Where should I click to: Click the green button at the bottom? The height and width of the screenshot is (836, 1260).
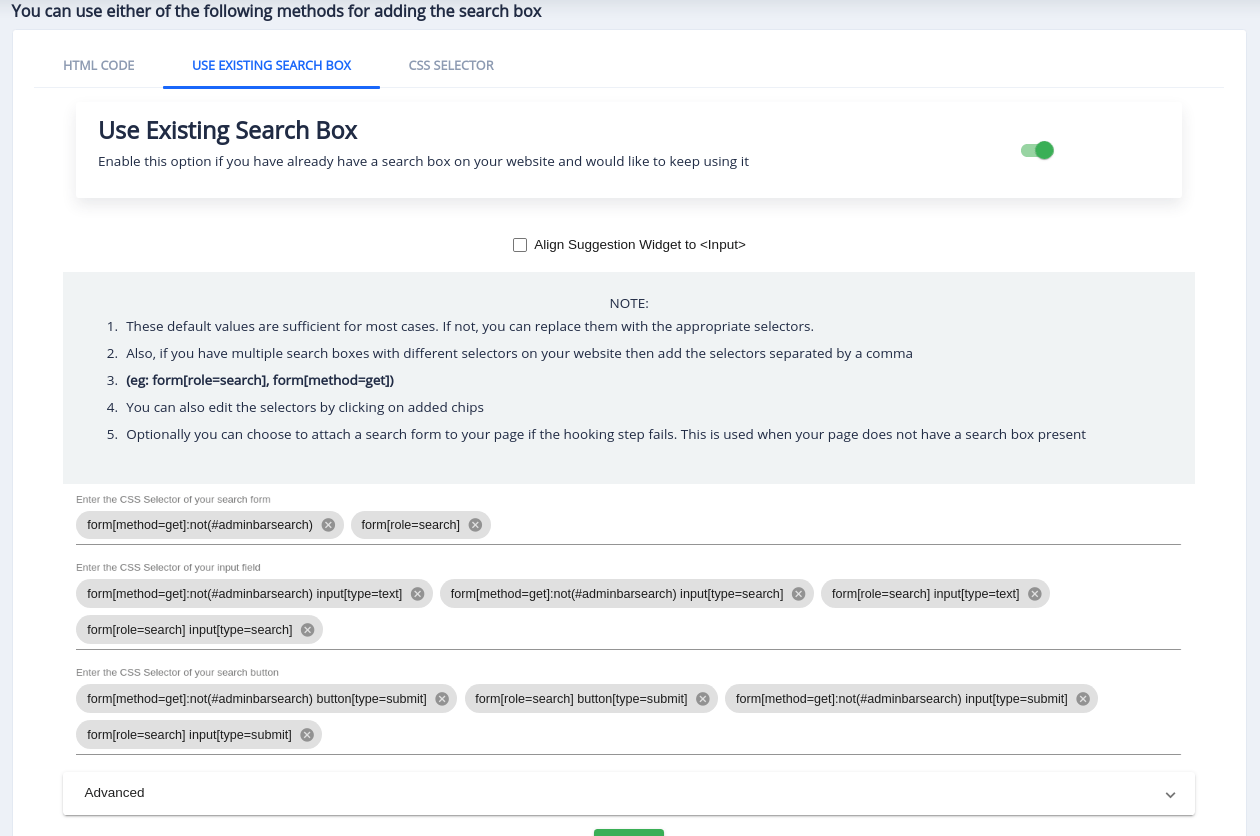click(x=629, y=833)
